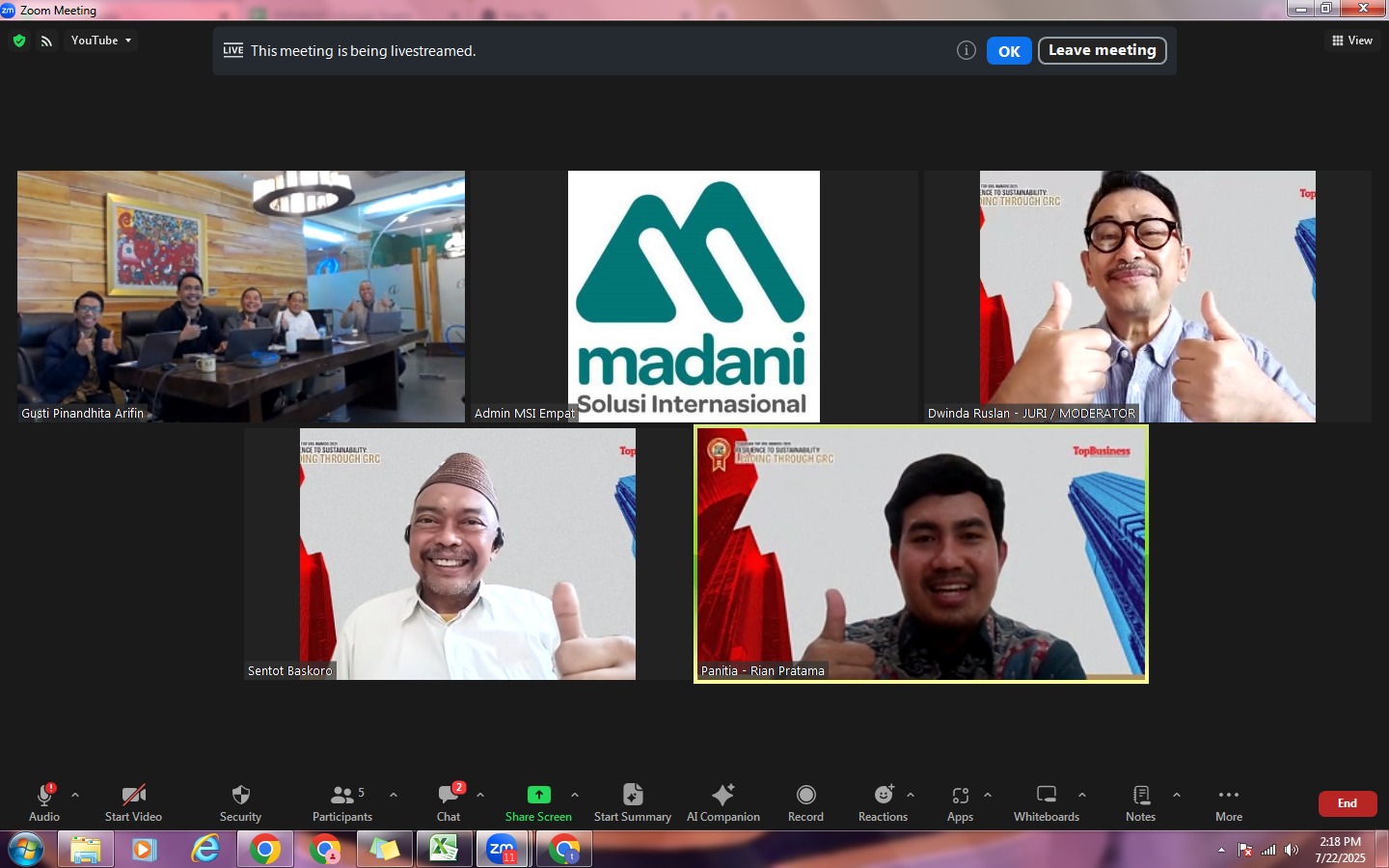Toggle meeting recording with Record
The width and height of the screenshot is (1389, 868).
tap(805, 802)
